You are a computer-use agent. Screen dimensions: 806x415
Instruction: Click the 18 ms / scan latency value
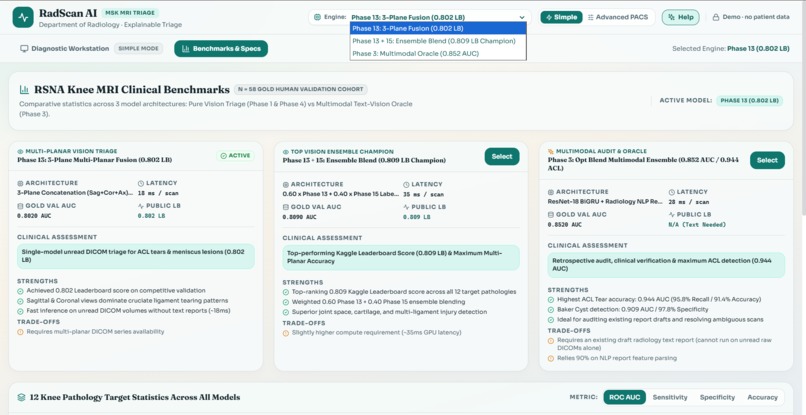[x=158, y=193]
